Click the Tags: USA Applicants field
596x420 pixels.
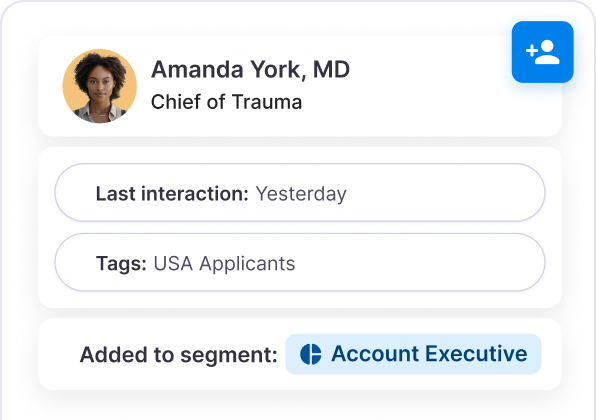point(300,262)
